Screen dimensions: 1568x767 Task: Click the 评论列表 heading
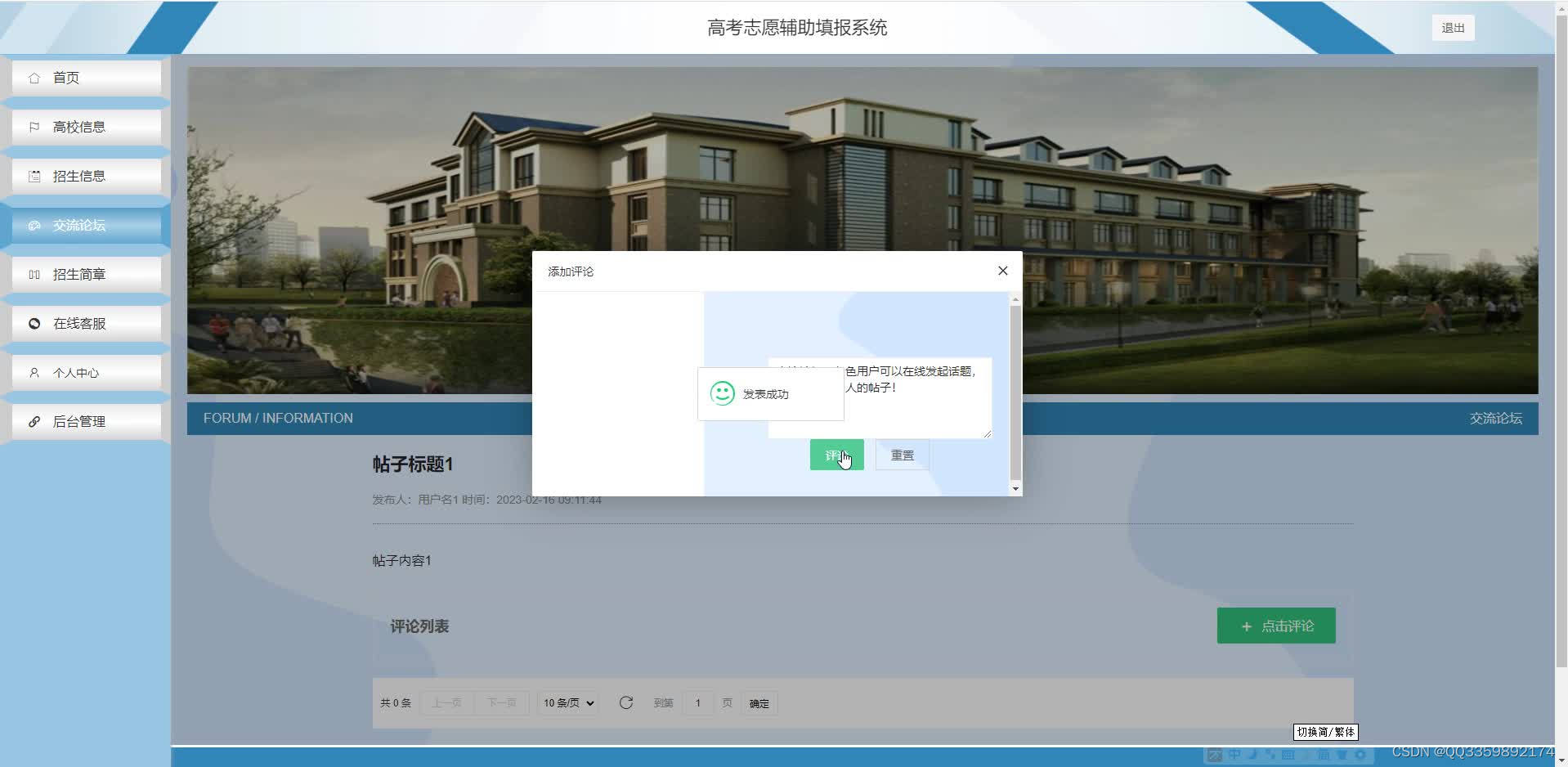point(419,626)
